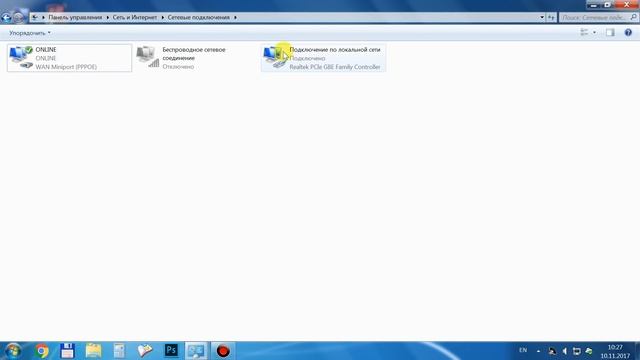Click Подключение по локальной сети label
This screenshot has width=640, height=360.
coord(335,49)
